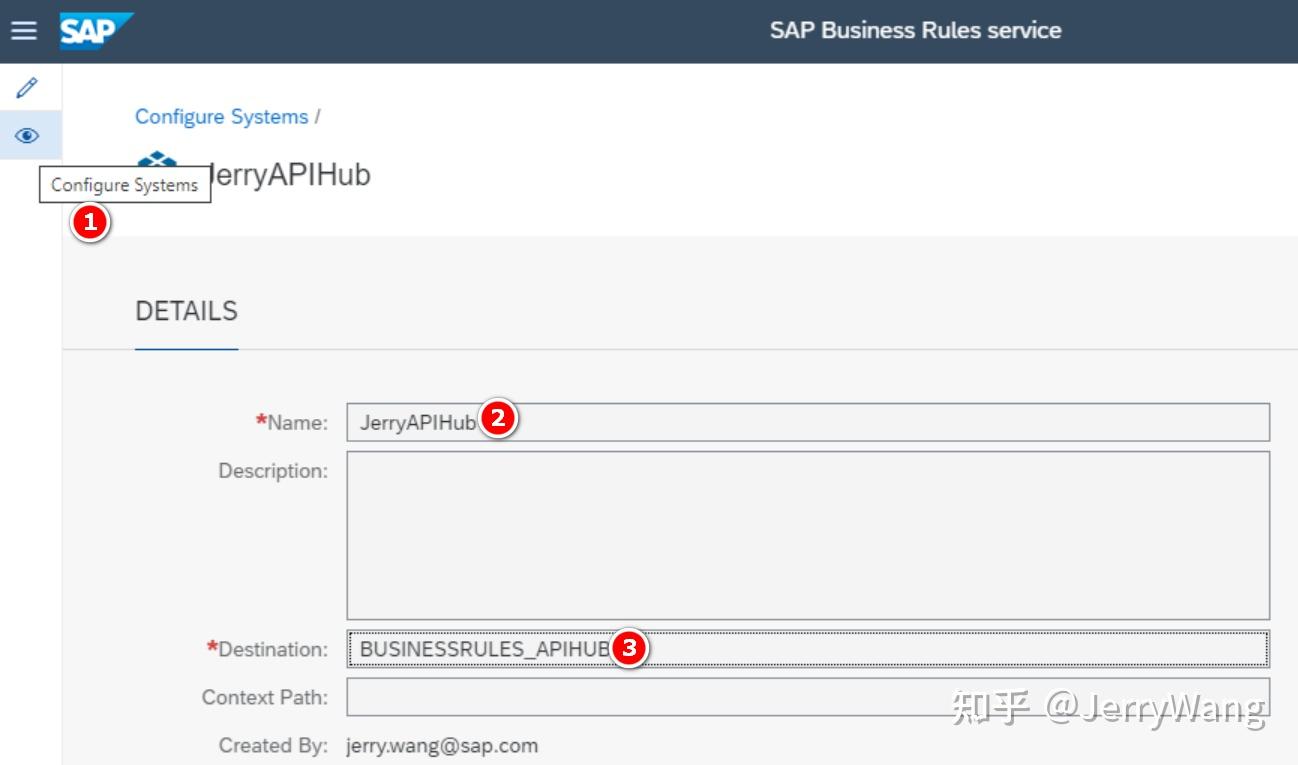Expand the Configure Systems breadcrumb path
This screenshot has height=765, width=1298.
222,116
